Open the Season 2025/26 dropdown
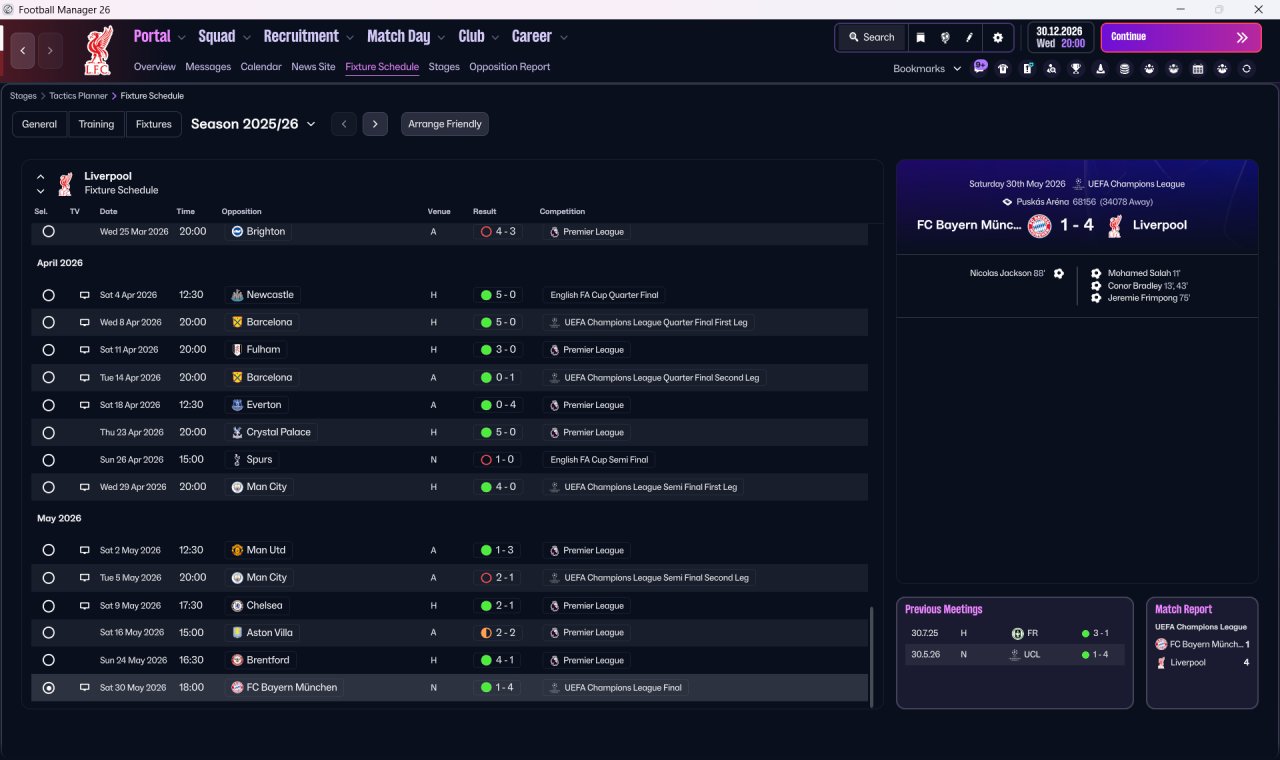This screenshot has width=1280, height=760. pyautogui.click(x=253, y=124)
